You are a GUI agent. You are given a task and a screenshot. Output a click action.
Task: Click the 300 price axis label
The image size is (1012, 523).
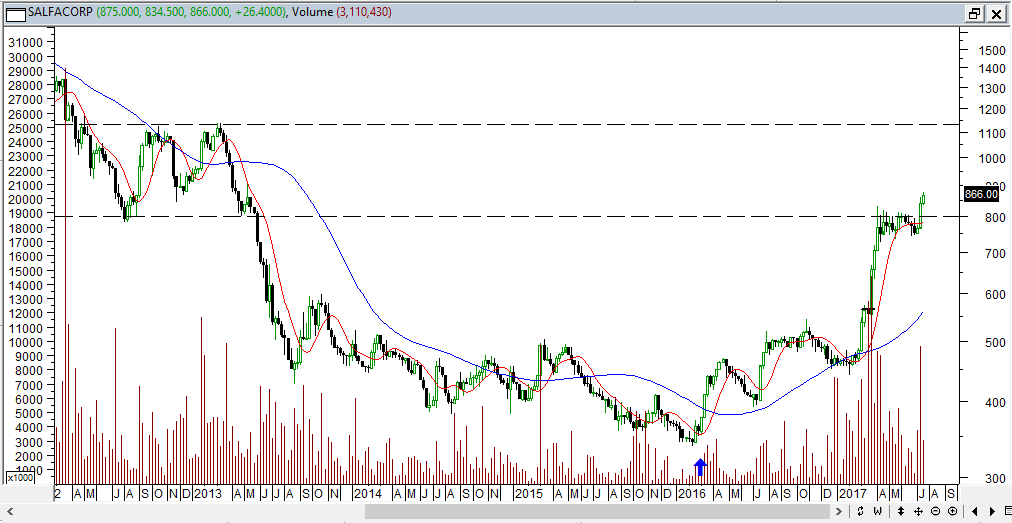(993, 478)
